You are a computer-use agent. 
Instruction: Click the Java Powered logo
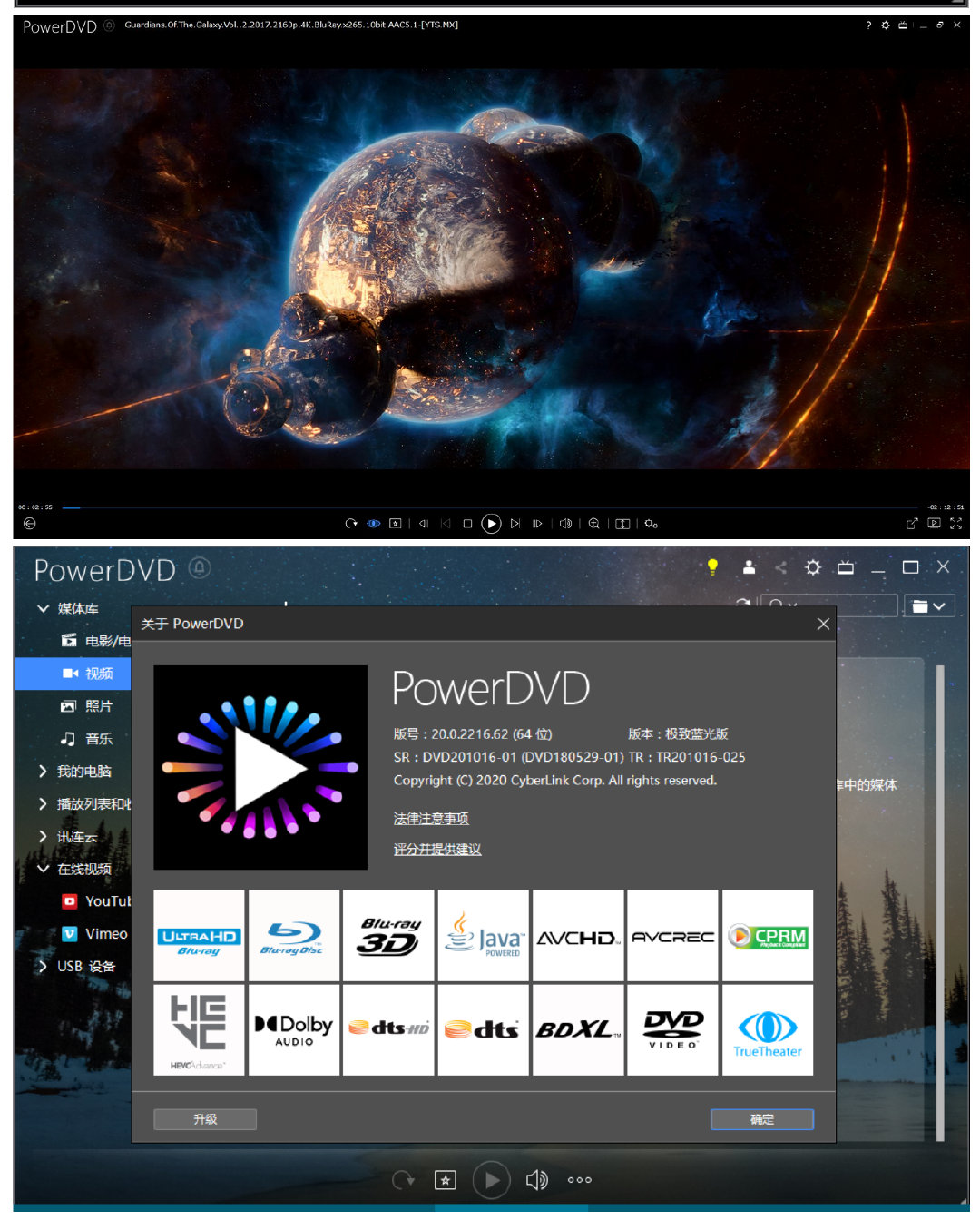pos(484,935)
